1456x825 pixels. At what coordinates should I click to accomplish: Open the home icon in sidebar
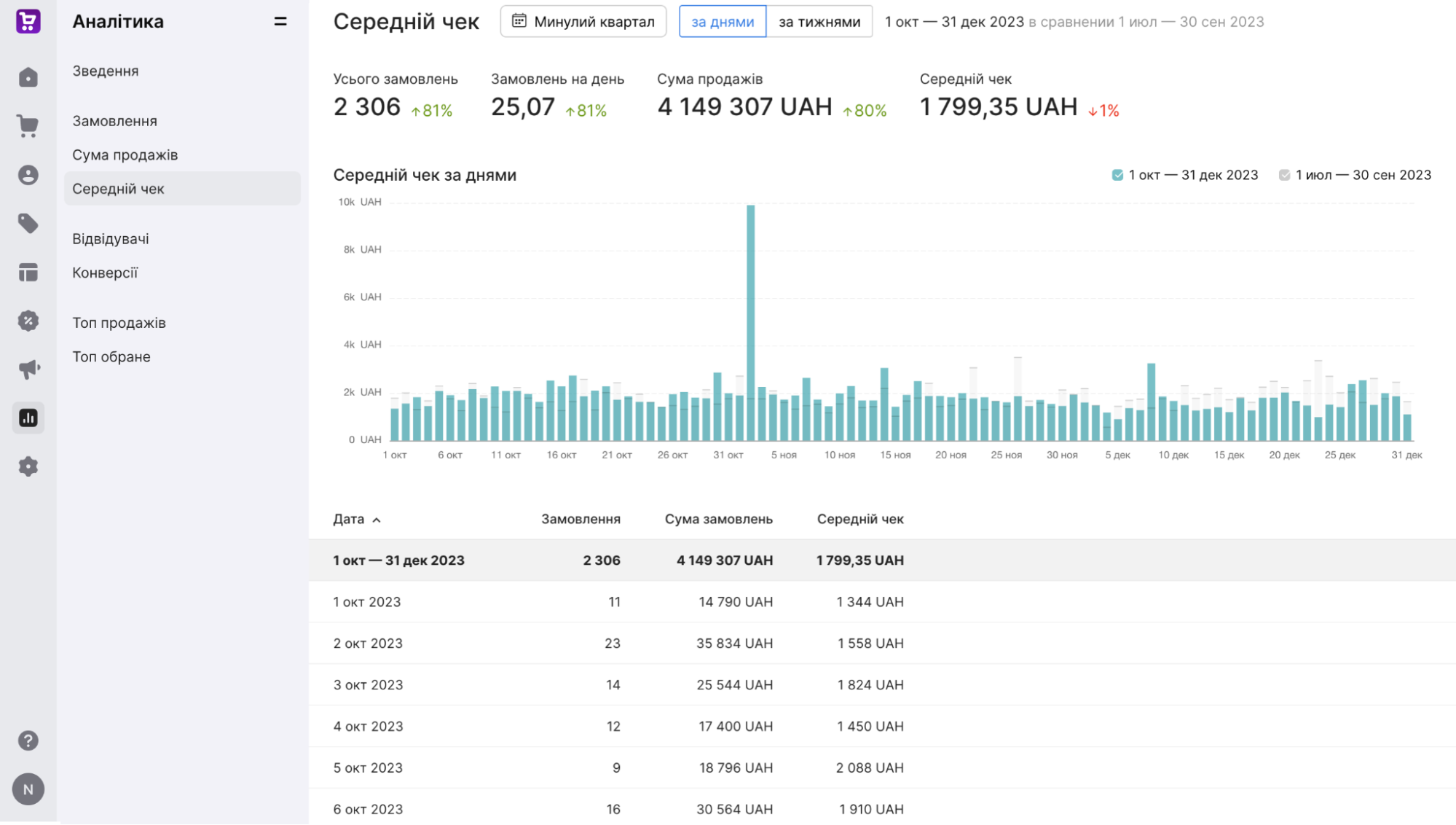[28, 77]
